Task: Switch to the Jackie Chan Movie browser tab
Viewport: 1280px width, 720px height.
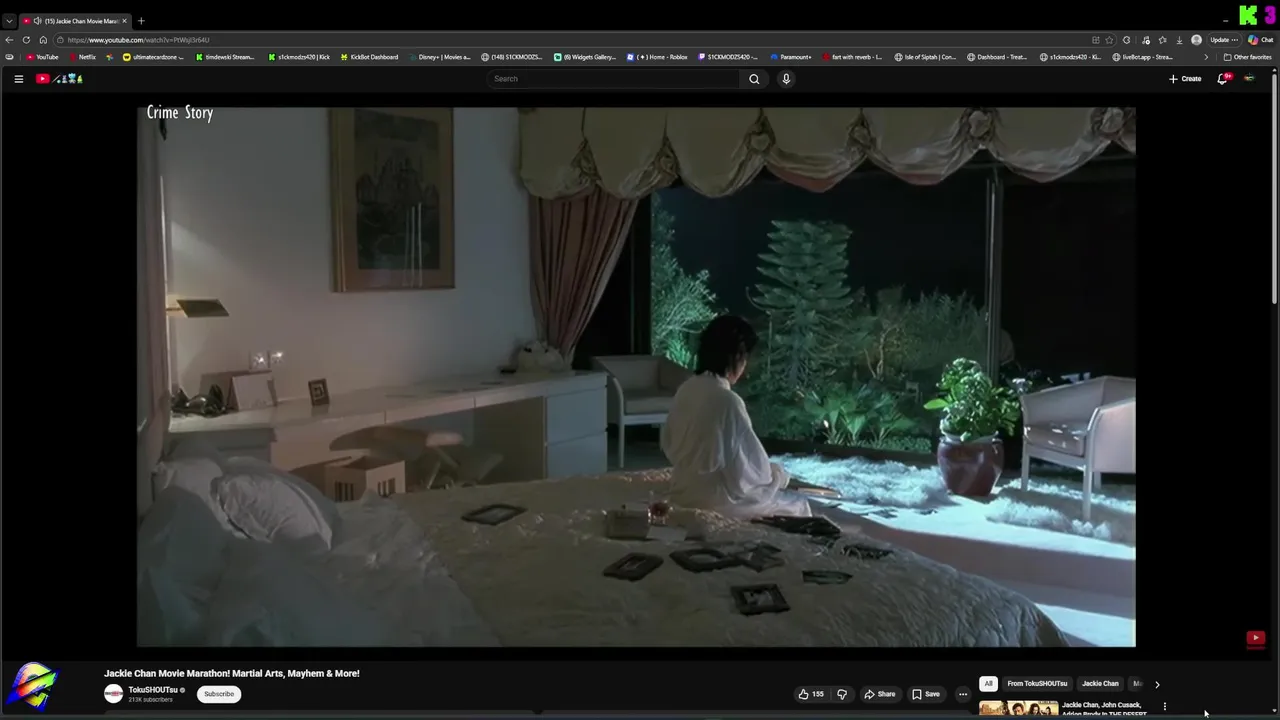Action: point(76,21)
